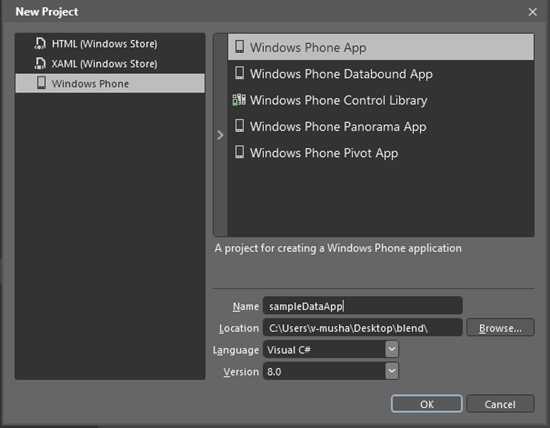Close the New Project dialog
Screen dimensions: 550x428
pos(532,12)
